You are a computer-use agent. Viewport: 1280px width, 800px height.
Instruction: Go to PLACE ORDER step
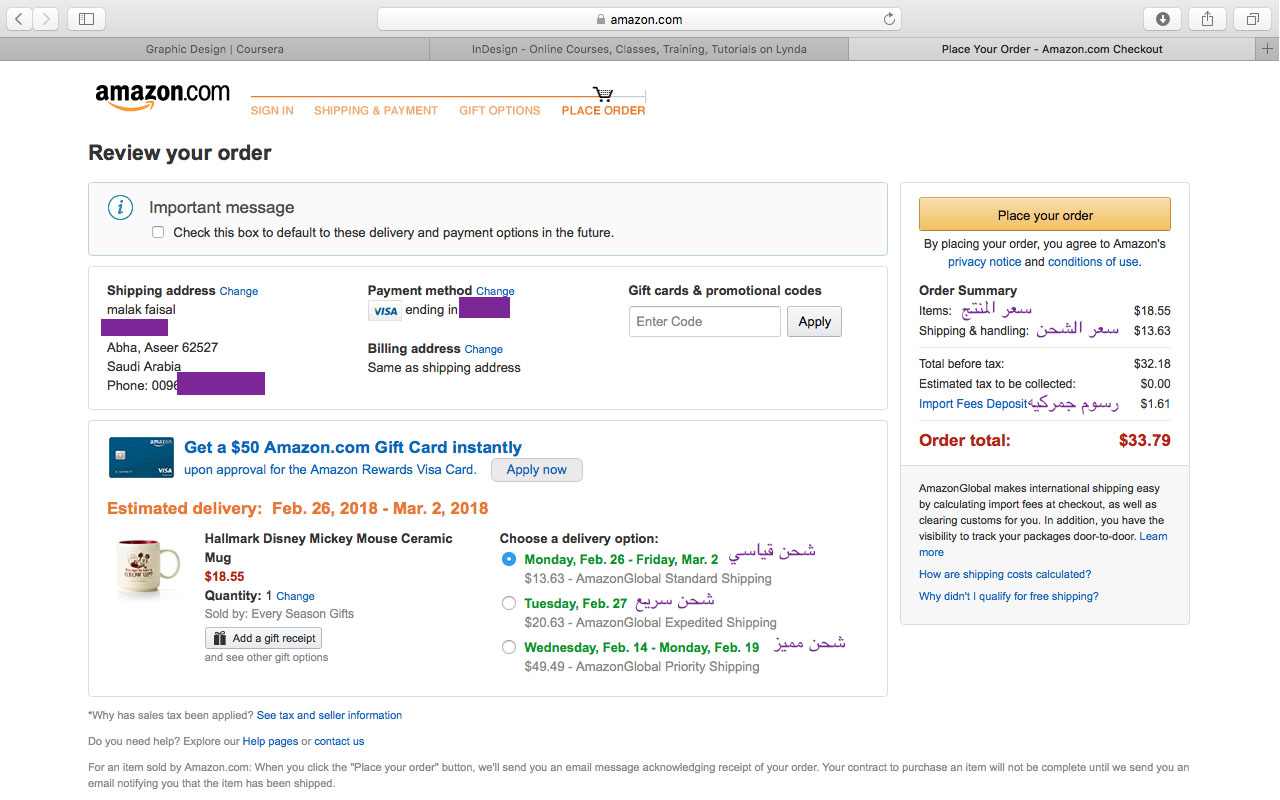coord(604,111)
